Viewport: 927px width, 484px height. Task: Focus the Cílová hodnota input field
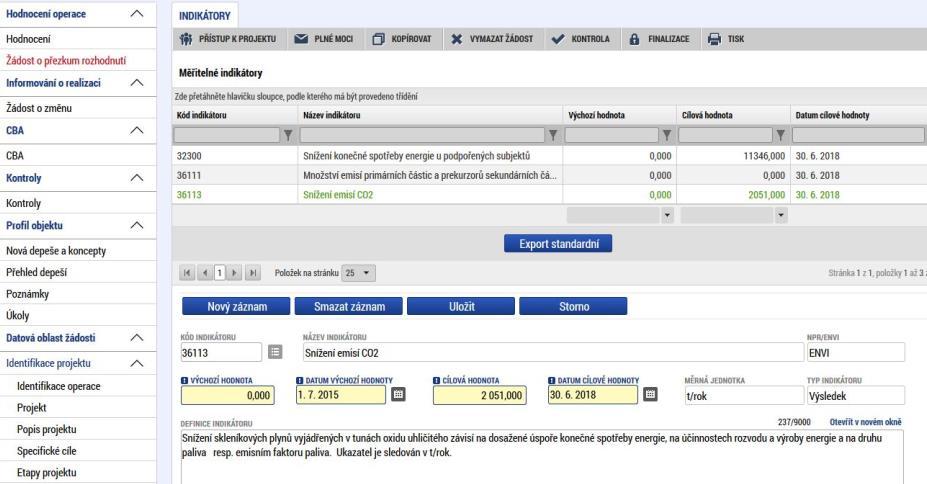479,395
